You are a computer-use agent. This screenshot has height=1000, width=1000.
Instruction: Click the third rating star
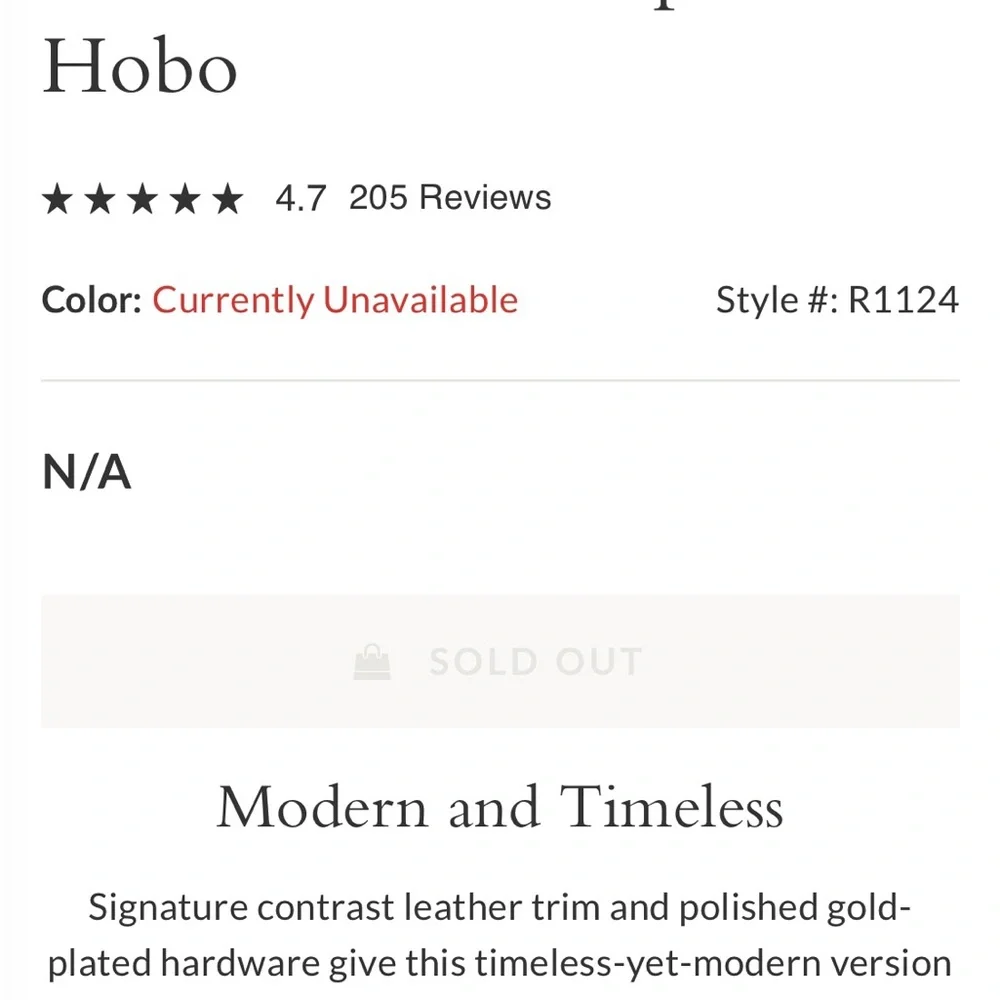143,199
